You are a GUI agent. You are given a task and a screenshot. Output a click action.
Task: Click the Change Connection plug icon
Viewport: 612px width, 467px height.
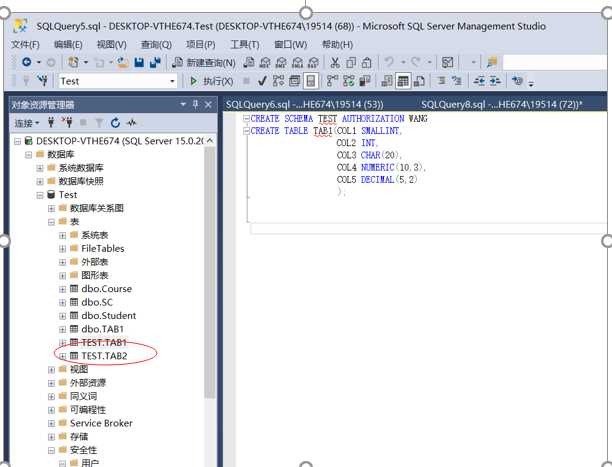pyautogui.click(x=43, y=81)
